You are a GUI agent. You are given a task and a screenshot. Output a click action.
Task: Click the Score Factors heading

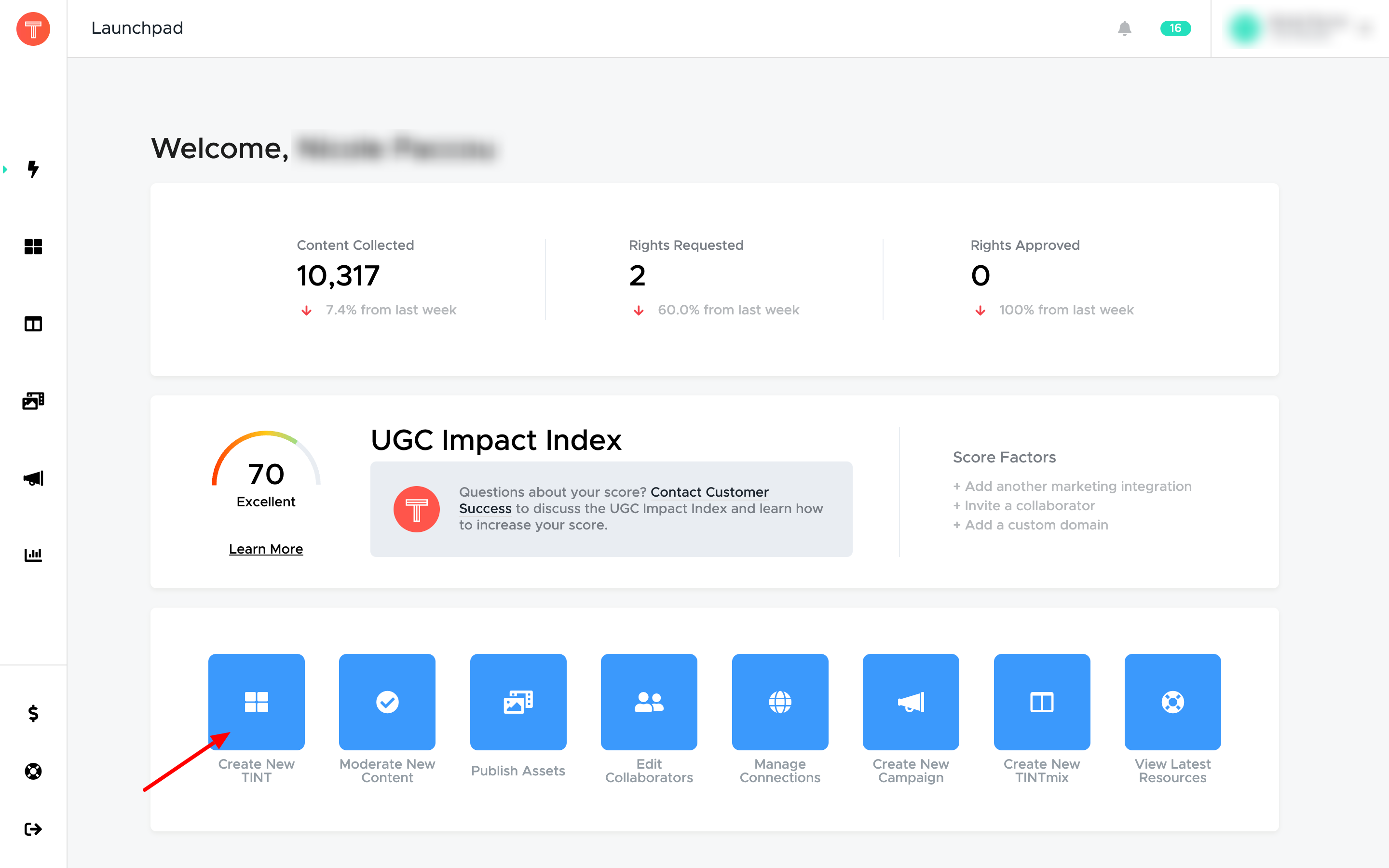click(1004, 457)
